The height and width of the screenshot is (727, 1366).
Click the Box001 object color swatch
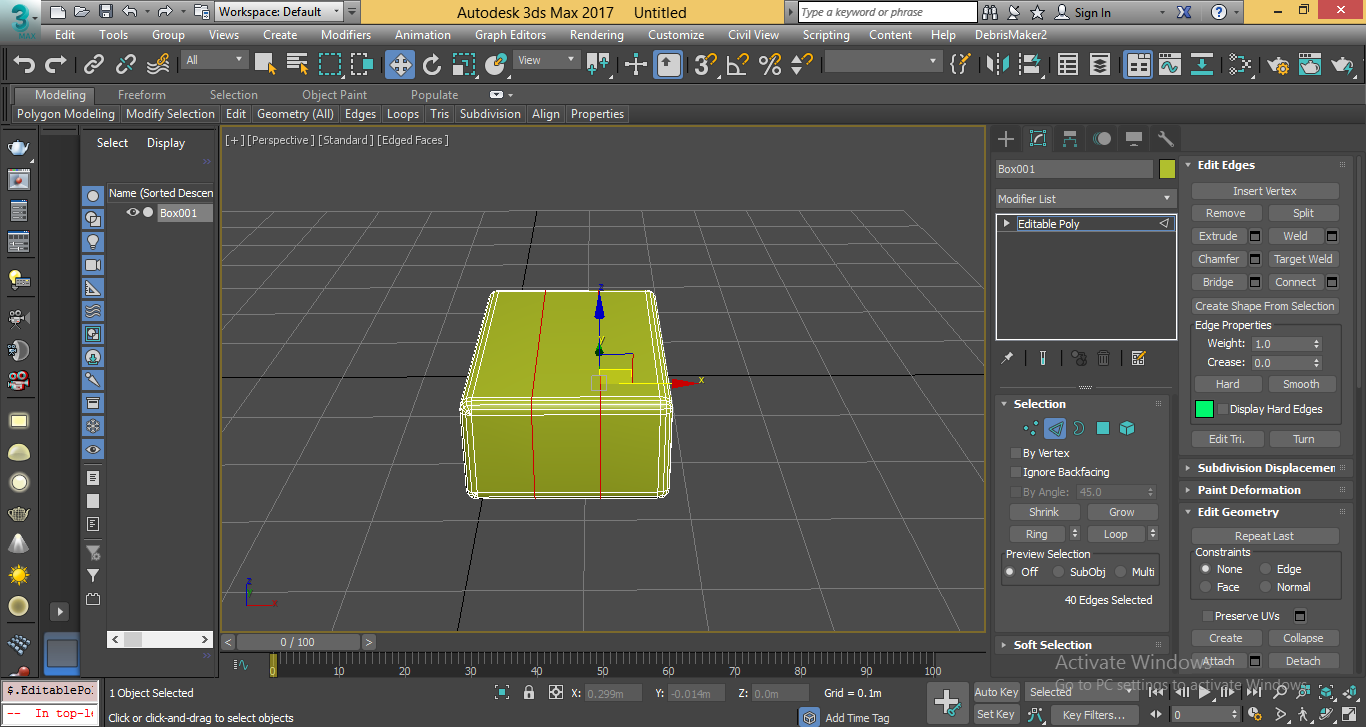pos(1167,169)
